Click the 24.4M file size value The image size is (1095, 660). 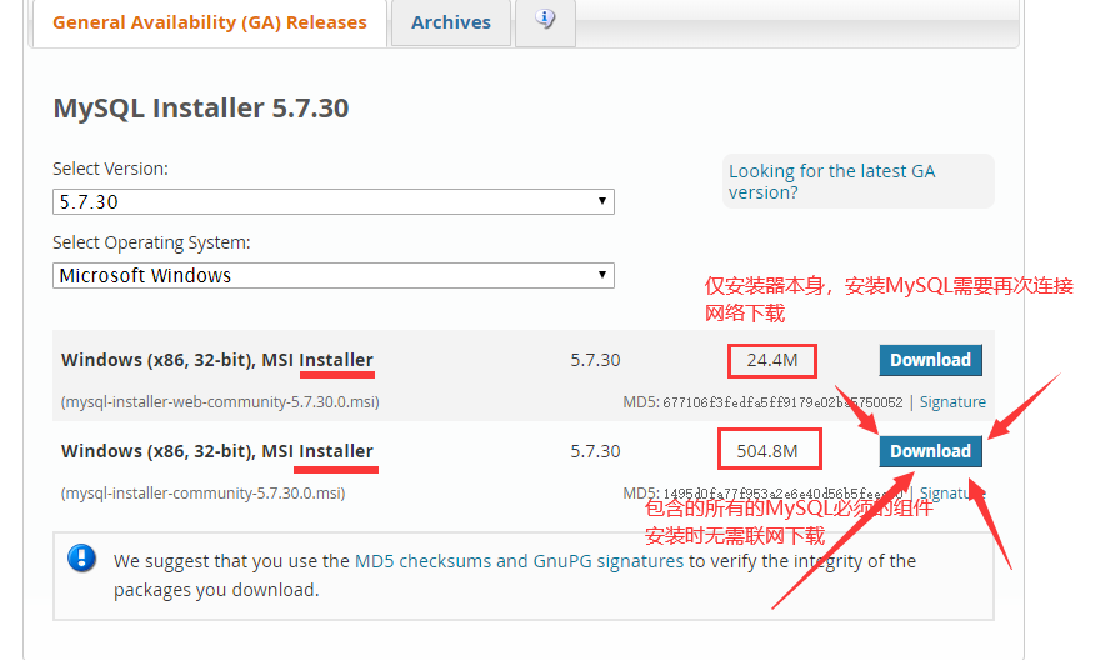click(772, 360)
